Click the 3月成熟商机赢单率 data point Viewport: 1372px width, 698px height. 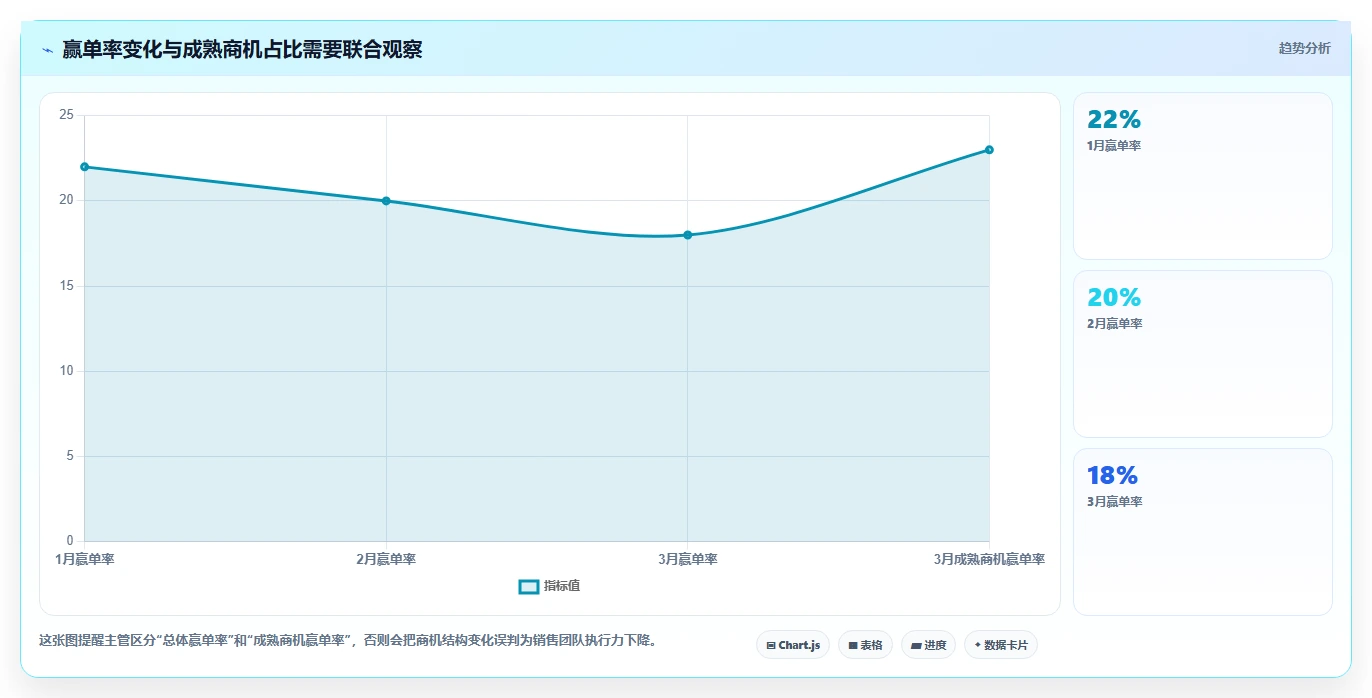point(989,150)
